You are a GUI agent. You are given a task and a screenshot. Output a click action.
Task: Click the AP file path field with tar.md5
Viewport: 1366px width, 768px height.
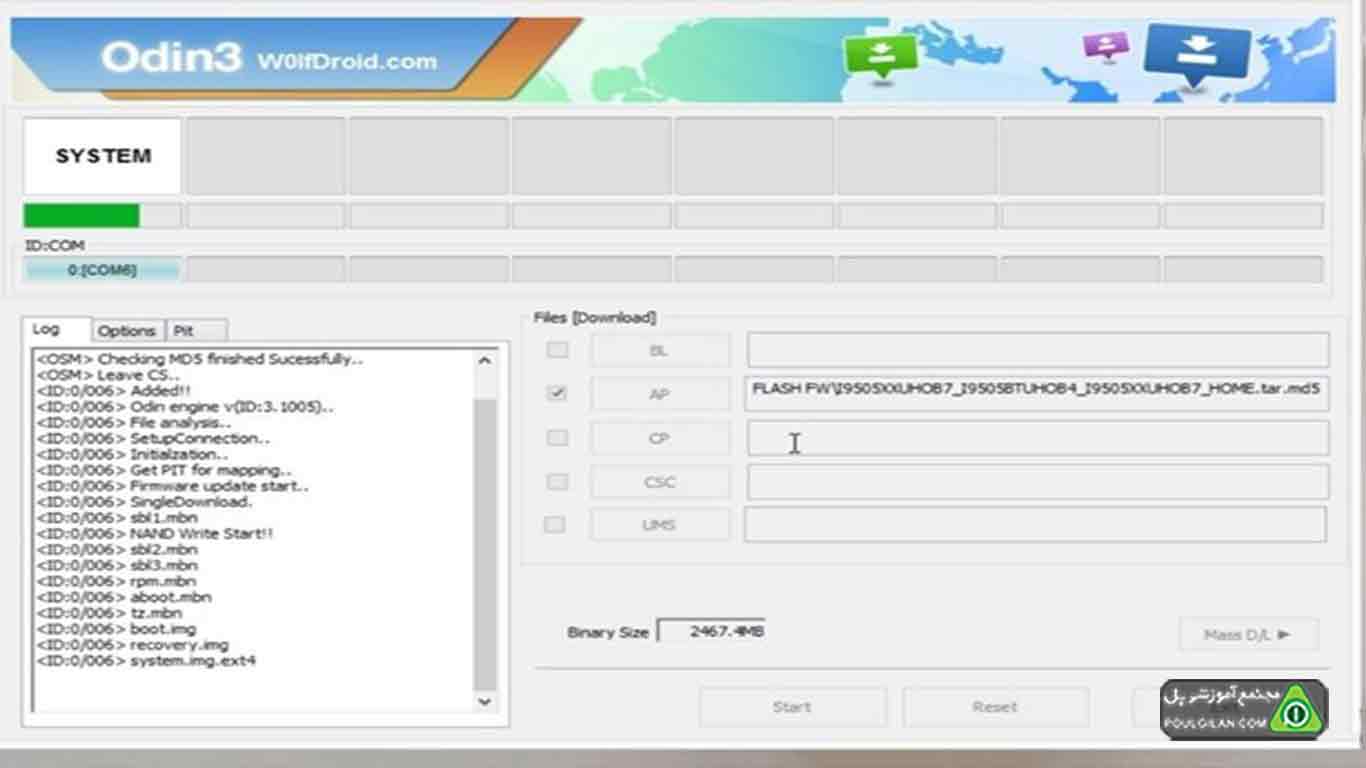click(x=1038, y=393)
